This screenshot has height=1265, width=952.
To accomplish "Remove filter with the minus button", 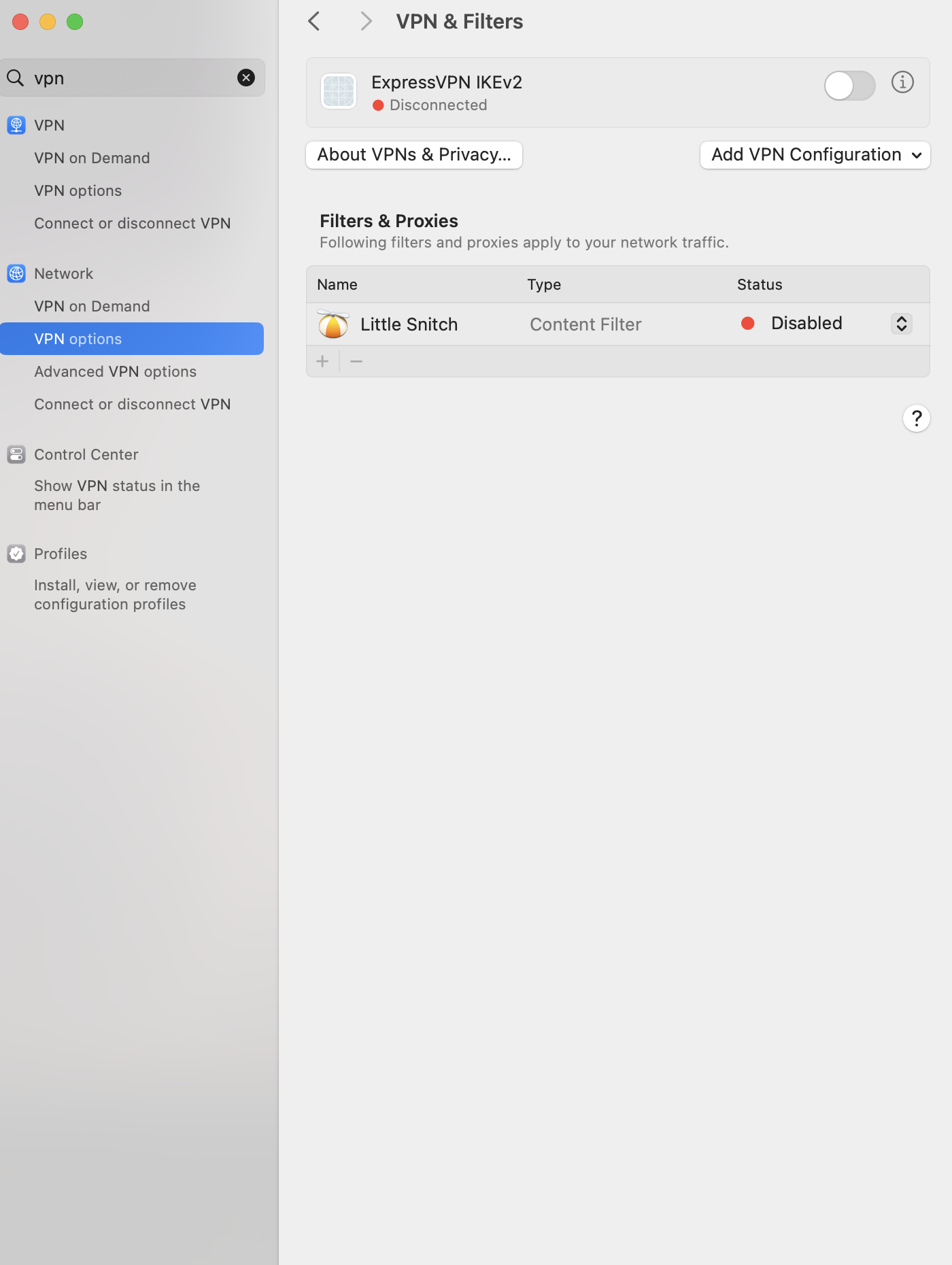I will (356, 361).
